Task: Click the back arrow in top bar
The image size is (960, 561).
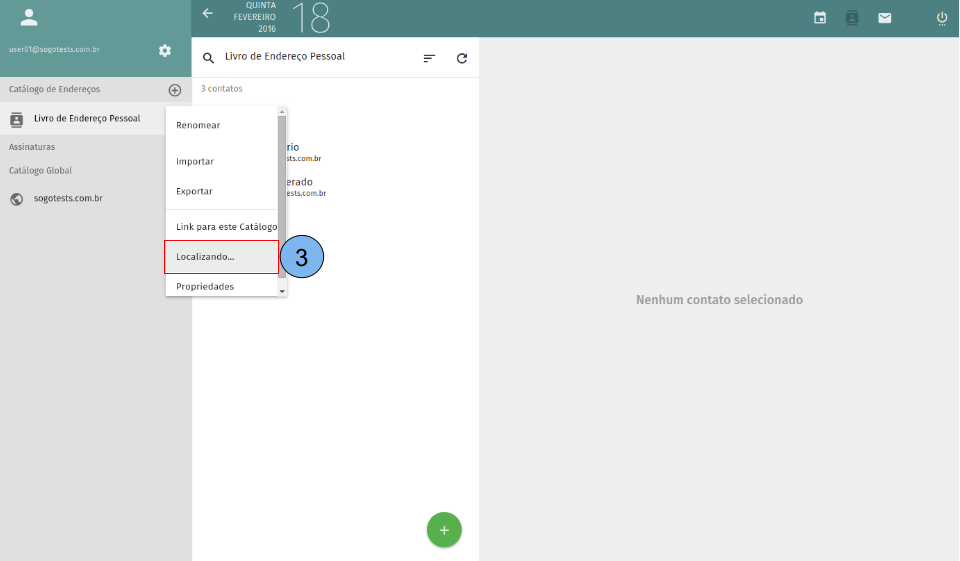Action: (x=208, y=14)
